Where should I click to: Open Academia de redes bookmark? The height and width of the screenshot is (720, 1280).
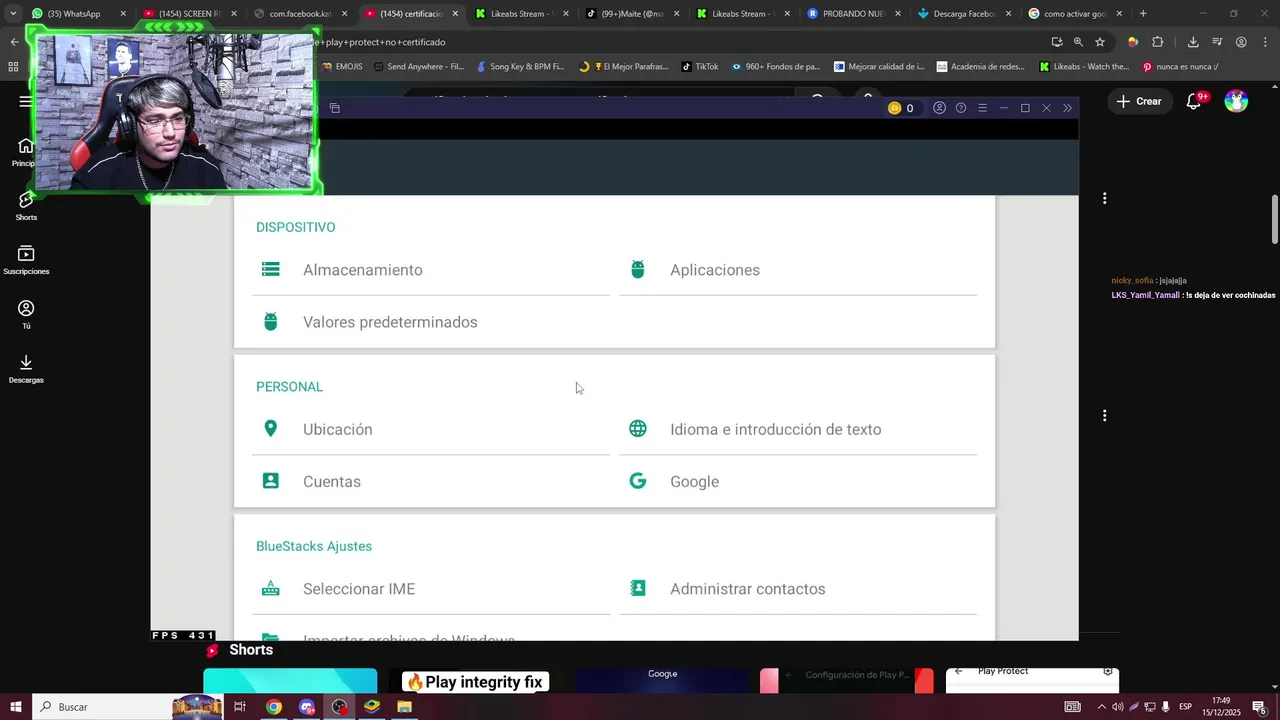(x=981, y=67)
